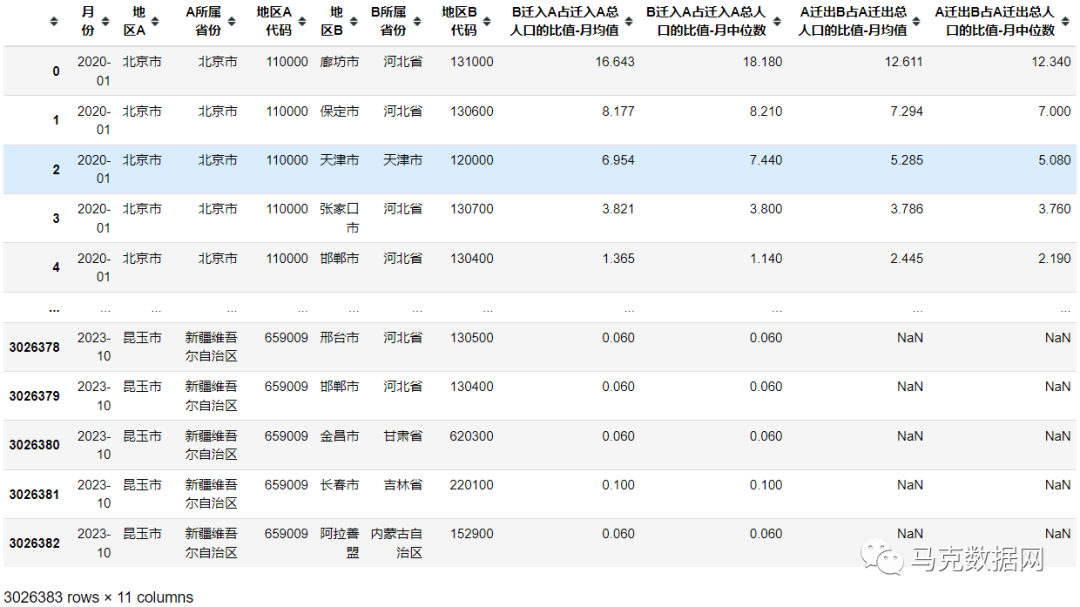1080x607 pixels.
Task: Click the 5.285 value cell
Action: (906, 160)
